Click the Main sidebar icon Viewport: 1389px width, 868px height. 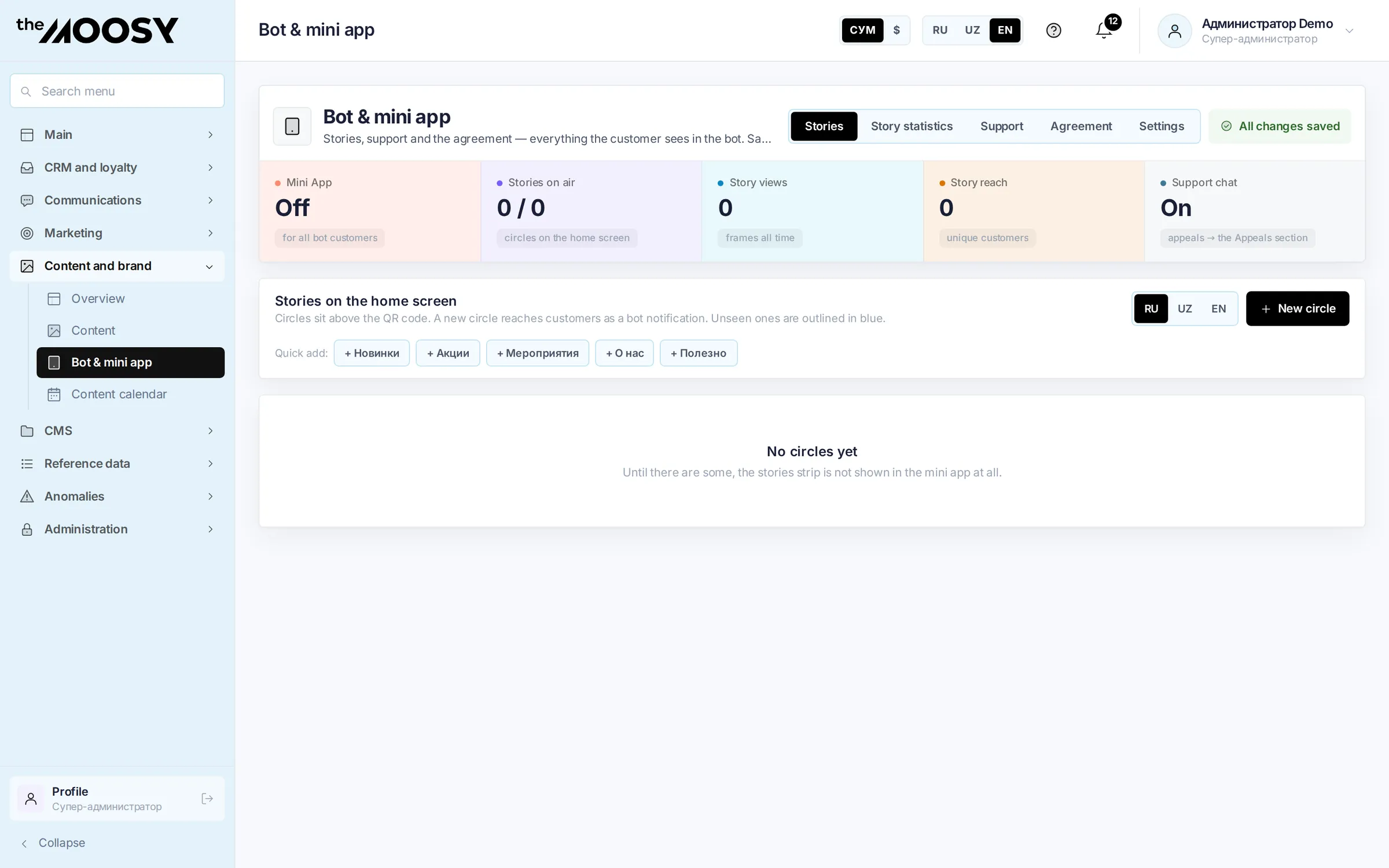[x=27, y=135]
